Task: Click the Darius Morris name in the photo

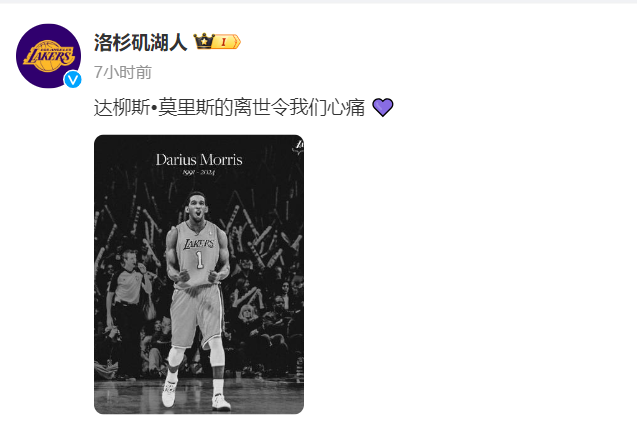Action: [x=199, y=160]
